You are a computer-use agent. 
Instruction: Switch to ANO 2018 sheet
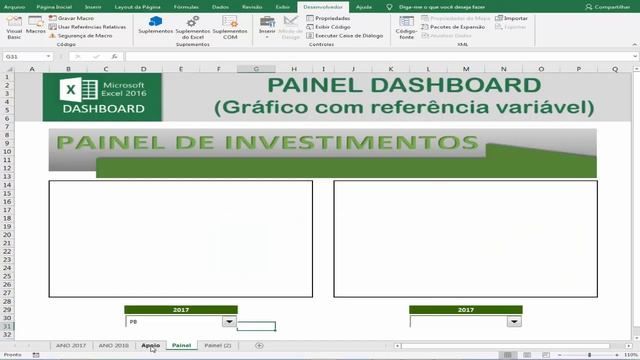point(113,345)
